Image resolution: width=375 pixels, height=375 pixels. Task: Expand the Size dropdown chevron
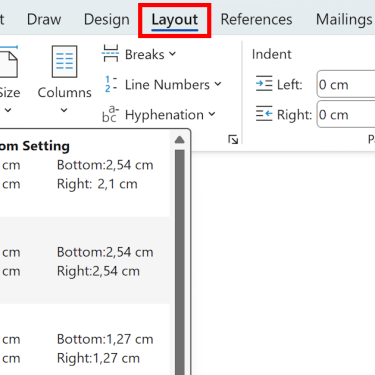point(8,110)
